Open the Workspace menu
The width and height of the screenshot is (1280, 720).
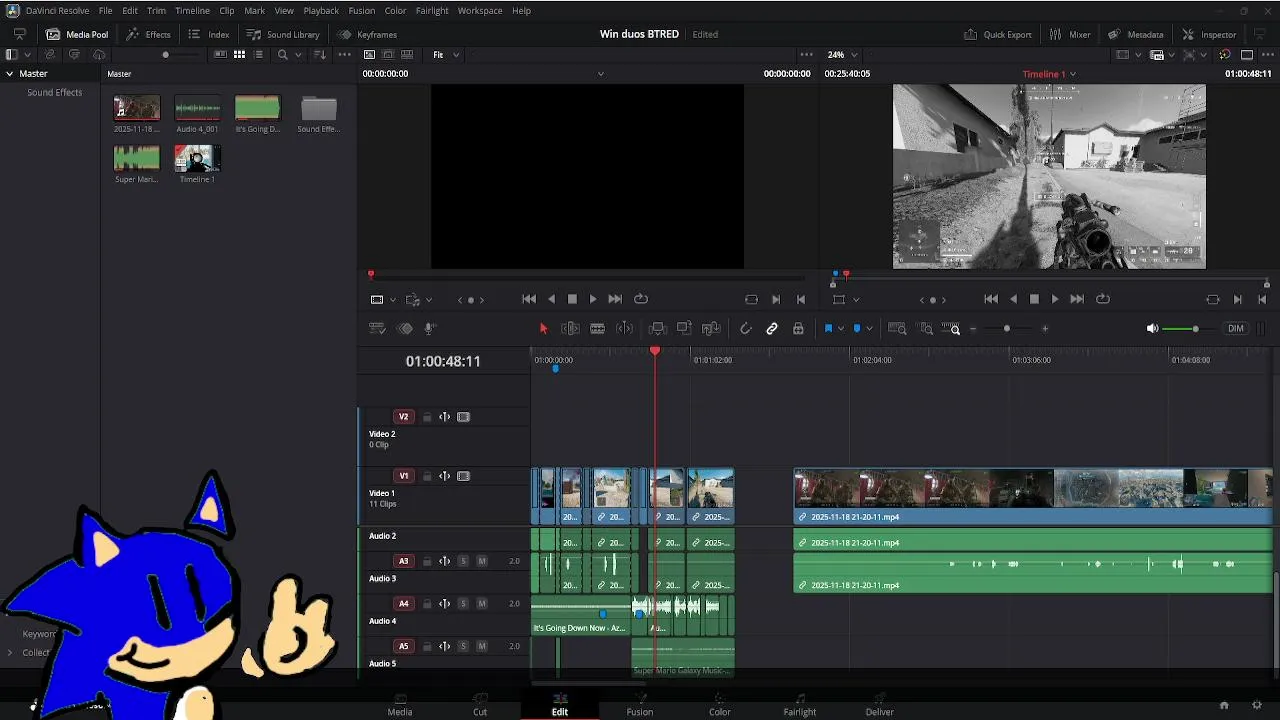click(x=480, y=11)
